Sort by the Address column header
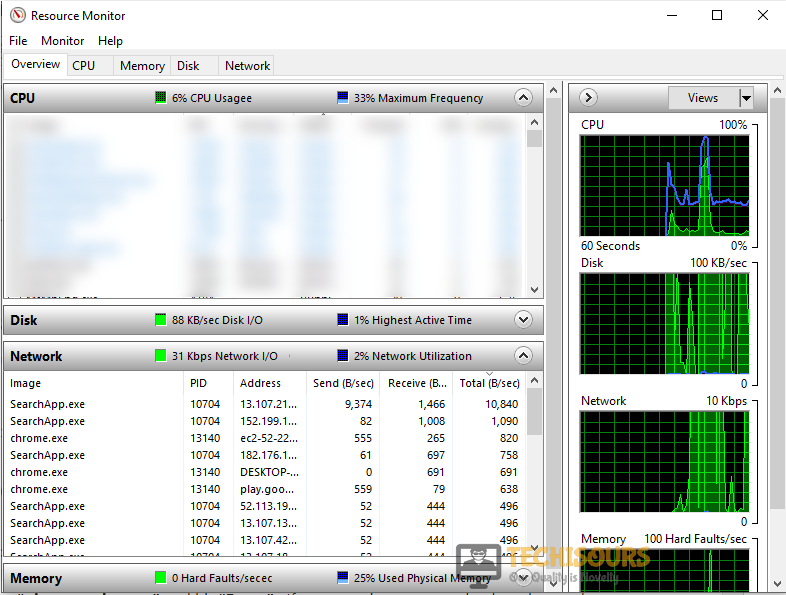 tap(270, 383)
